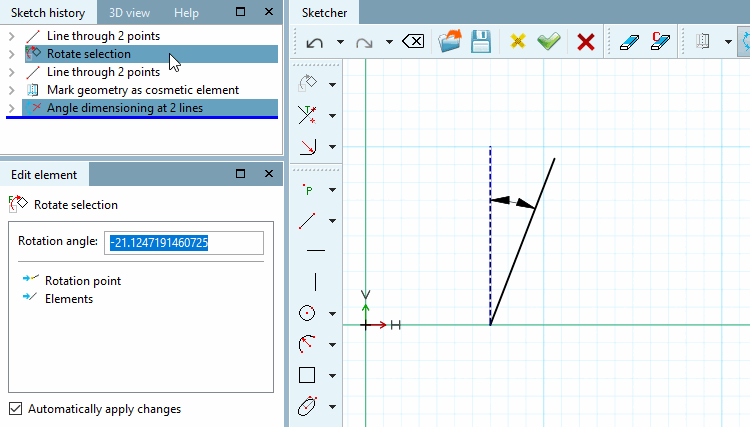Open the Help tab
This screenshot has width=750, height=427.
tap(186, 13)
